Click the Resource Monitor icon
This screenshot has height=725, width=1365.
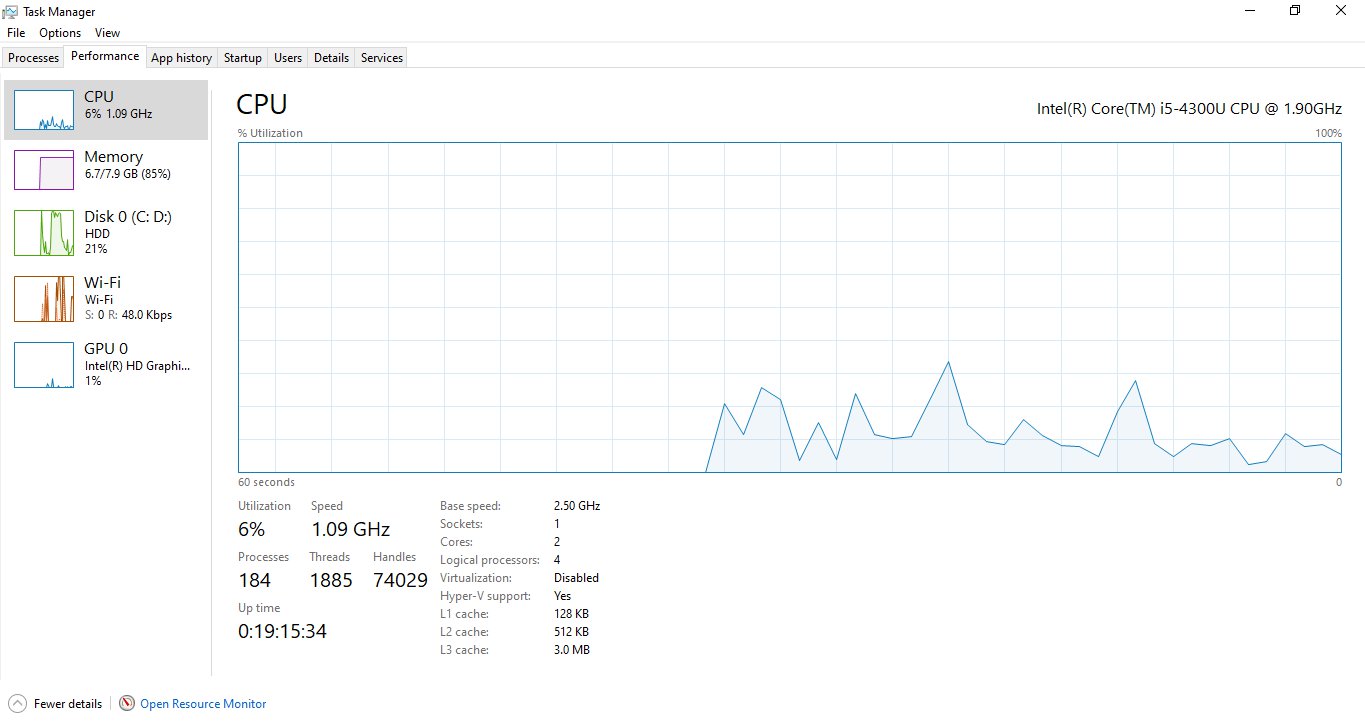pos(128,703)
